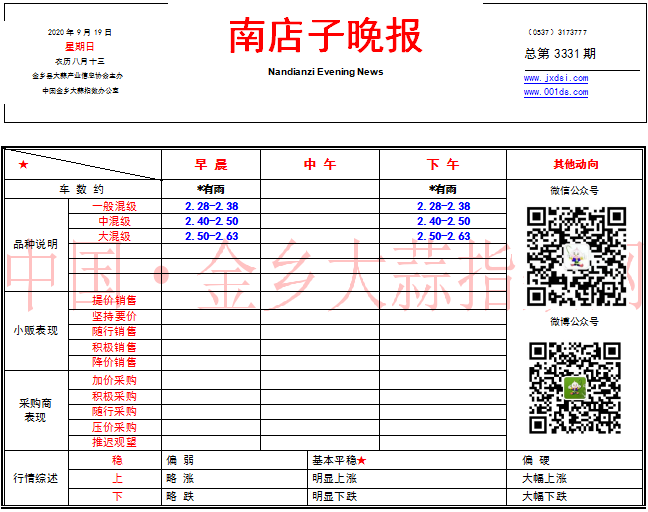Viewport: 648px width, 512px height.
Task: Click the phone number (0537) 3173777
Action: [557, 32]
